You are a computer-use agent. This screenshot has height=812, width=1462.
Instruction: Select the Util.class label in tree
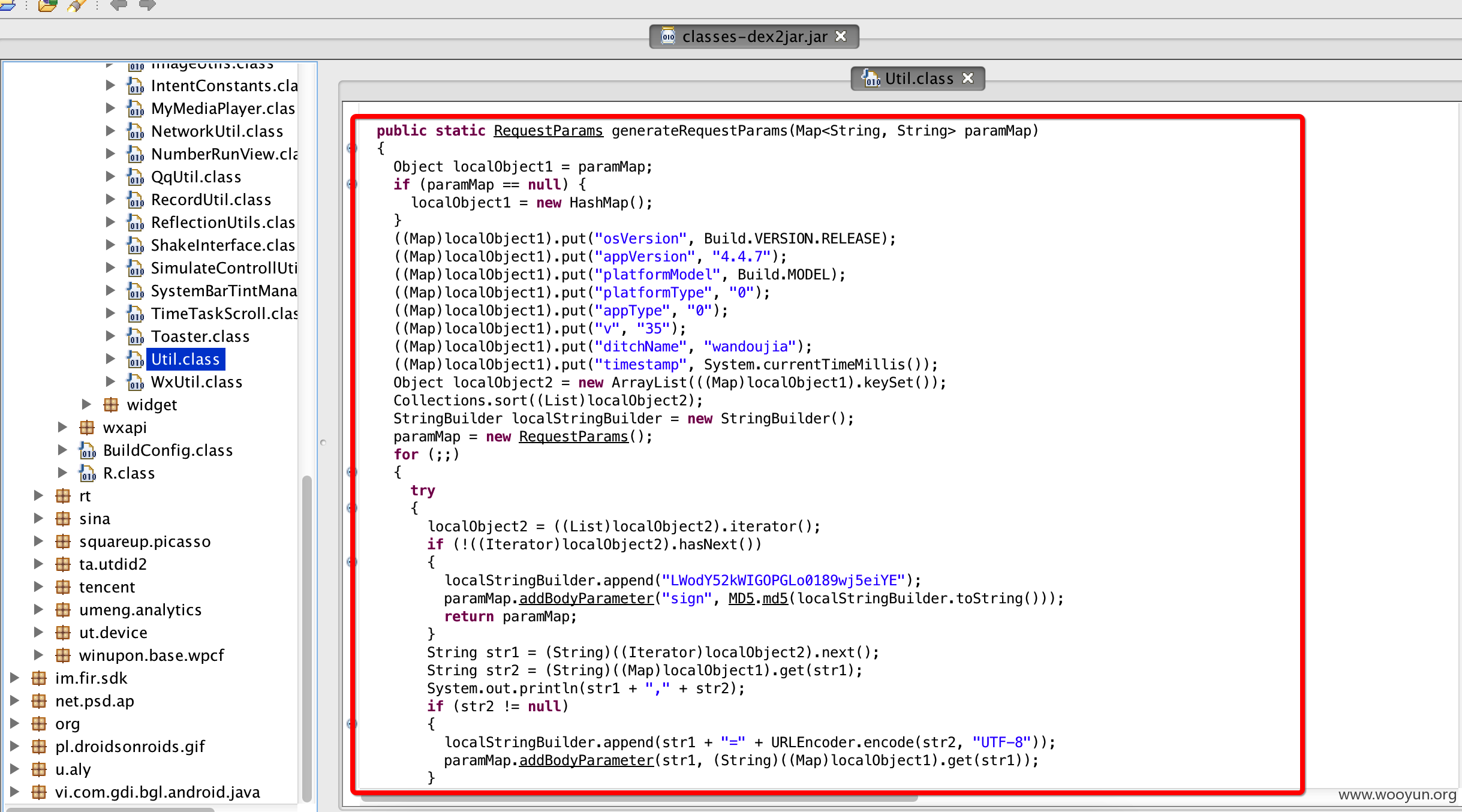point(185,359)
